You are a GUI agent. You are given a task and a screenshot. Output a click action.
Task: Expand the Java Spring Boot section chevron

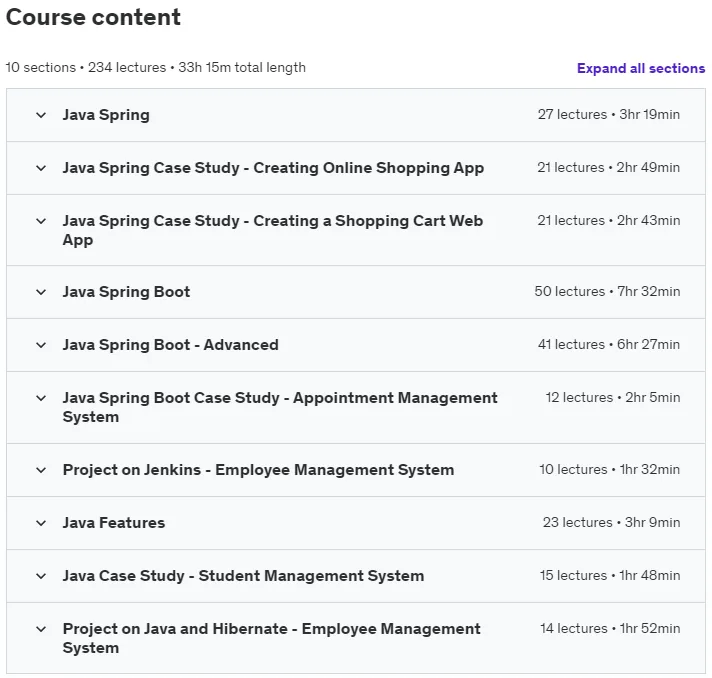pos(41,292)
